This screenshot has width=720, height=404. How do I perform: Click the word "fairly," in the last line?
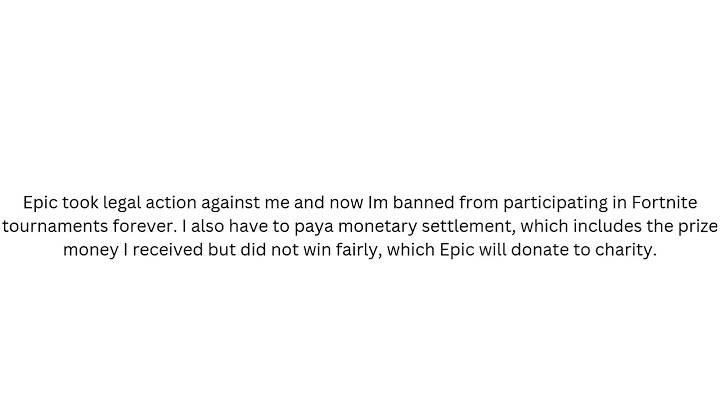pos(359,252)
